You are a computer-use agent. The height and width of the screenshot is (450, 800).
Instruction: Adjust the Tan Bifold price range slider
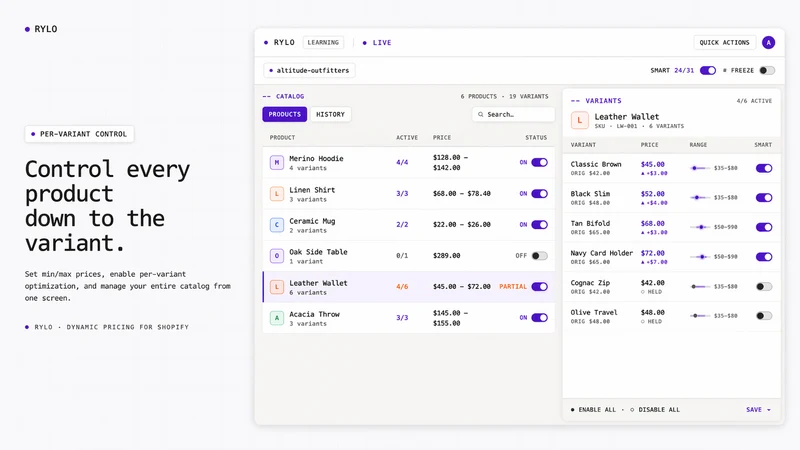(699, 227)
